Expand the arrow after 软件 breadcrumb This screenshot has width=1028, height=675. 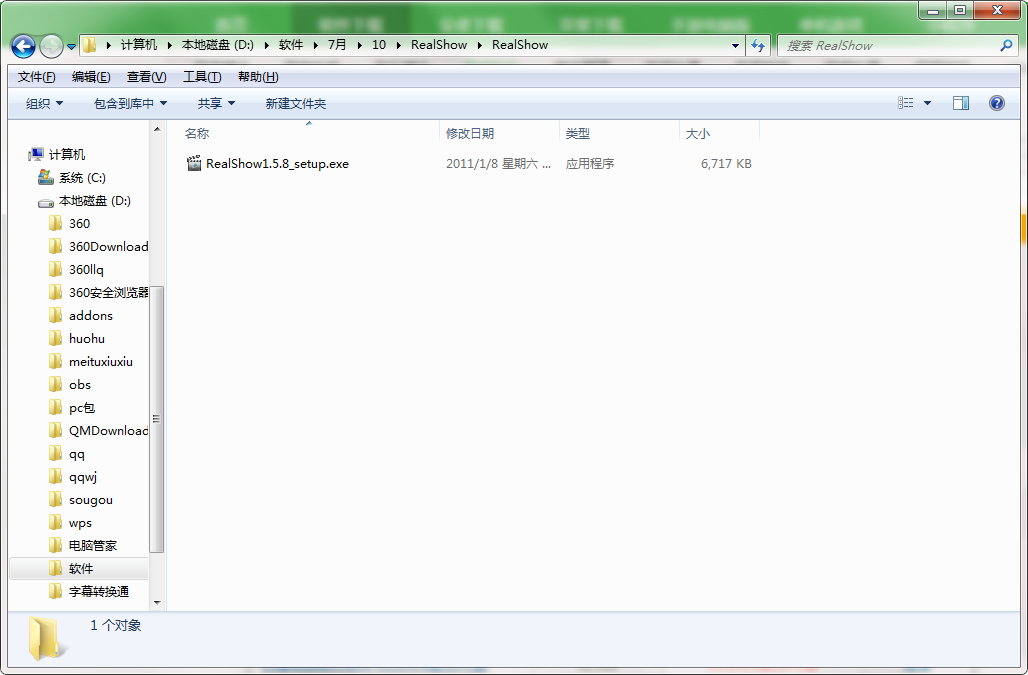(315, 45)
